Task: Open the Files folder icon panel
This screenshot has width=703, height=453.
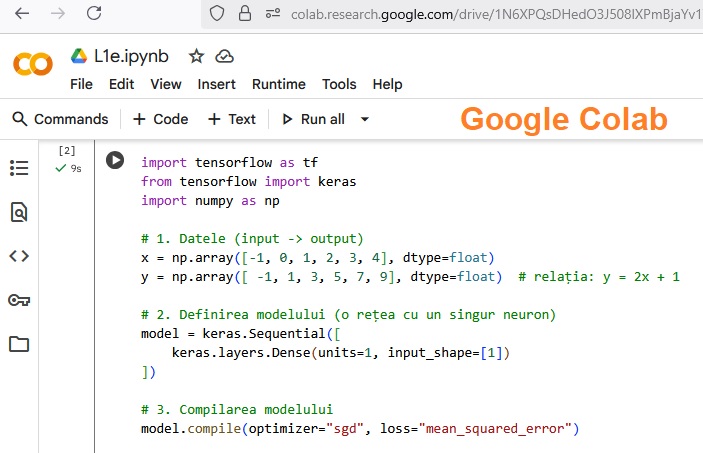Action: click(19, 344)
